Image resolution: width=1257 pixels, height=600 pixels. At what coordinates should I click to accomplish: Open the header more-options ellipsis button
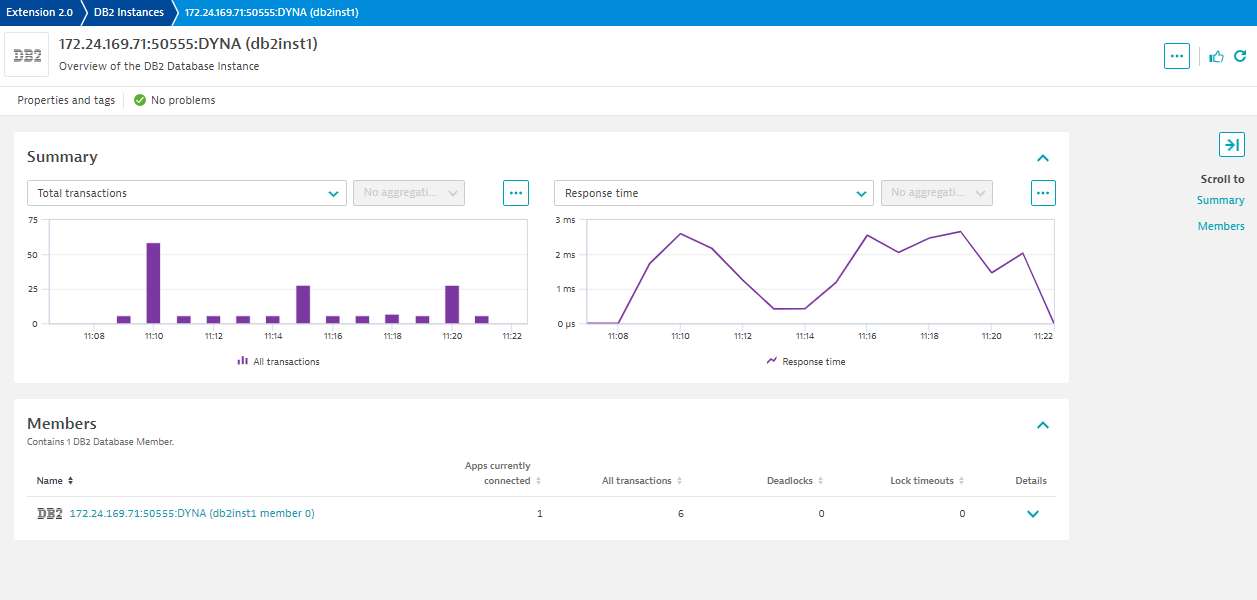(x=1177, y=56)
